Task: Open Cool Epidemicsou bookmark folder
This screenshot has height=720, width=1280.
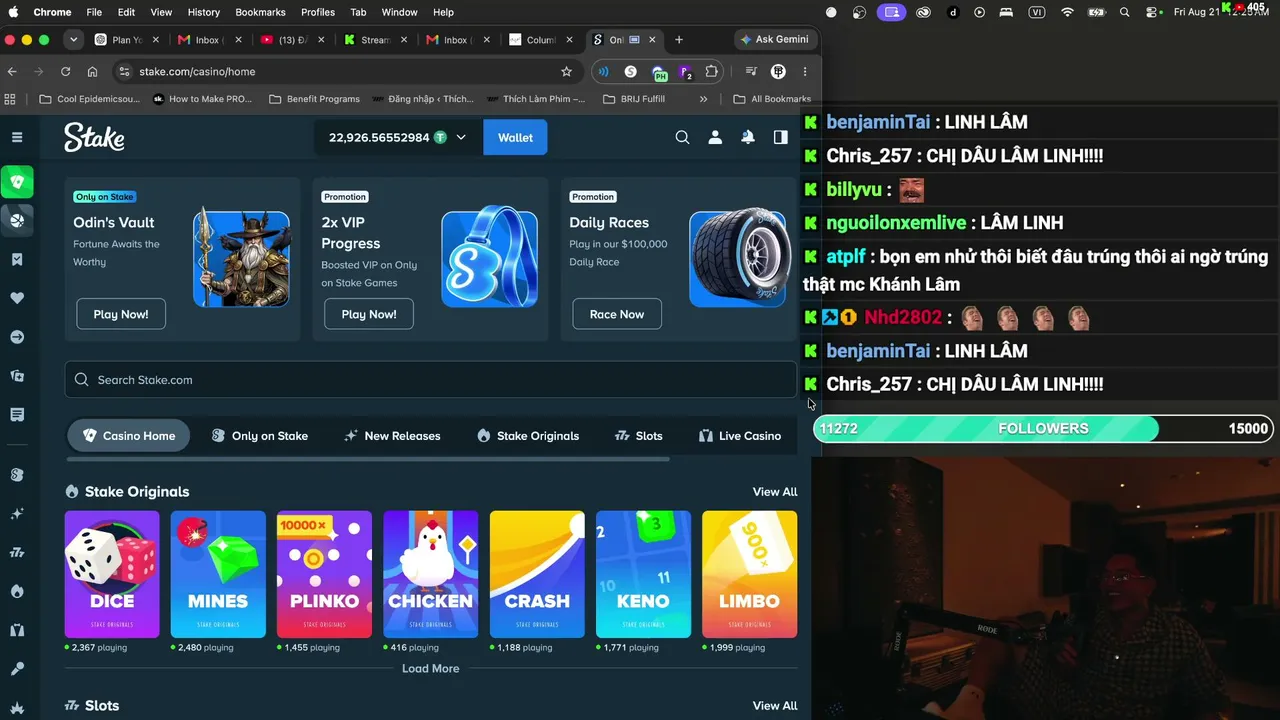Action: 90,99
